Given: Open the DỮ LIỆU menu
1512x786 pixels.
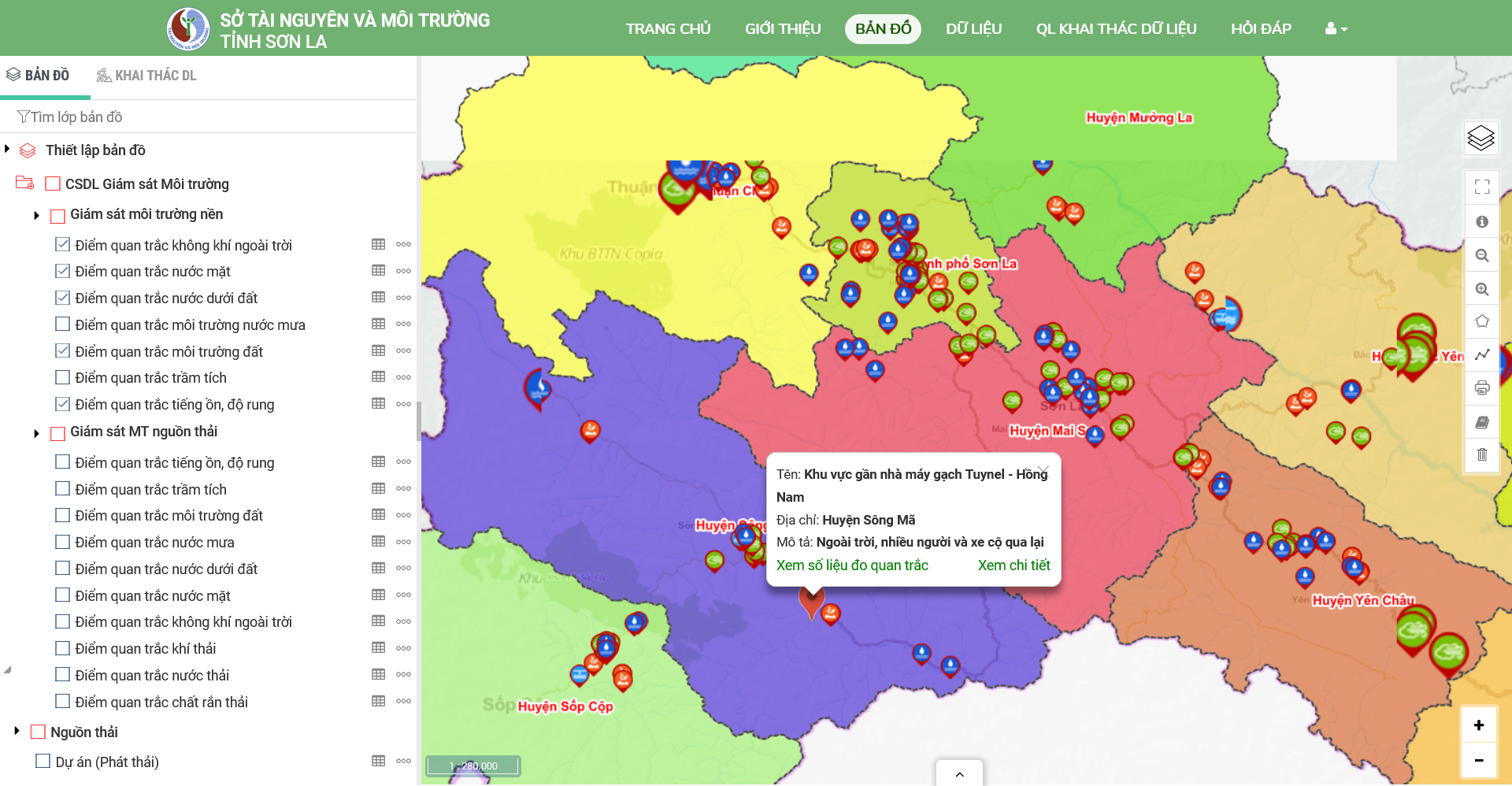Looking at the screenshot, I should (973, 29).
